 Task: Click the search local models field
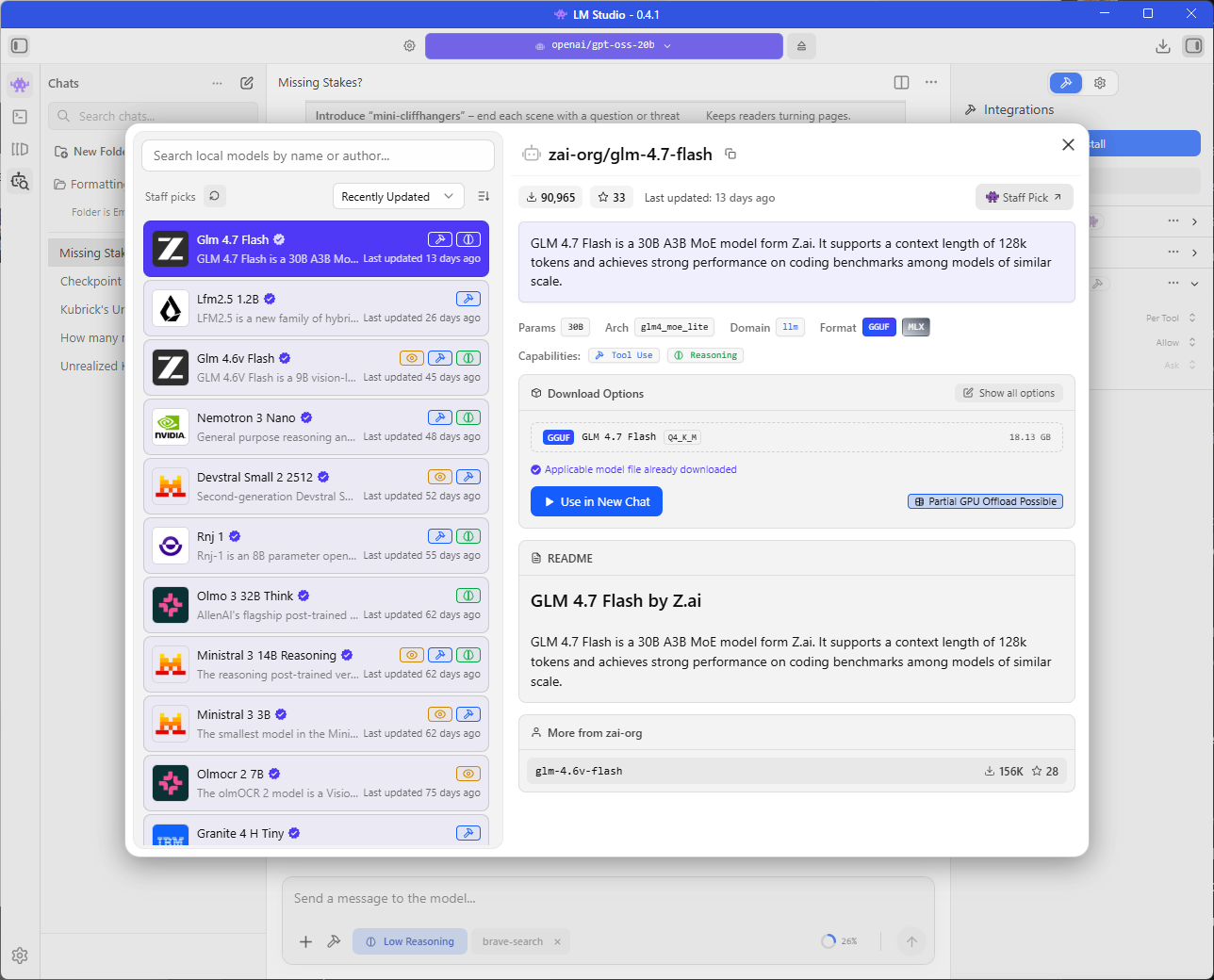318,155
